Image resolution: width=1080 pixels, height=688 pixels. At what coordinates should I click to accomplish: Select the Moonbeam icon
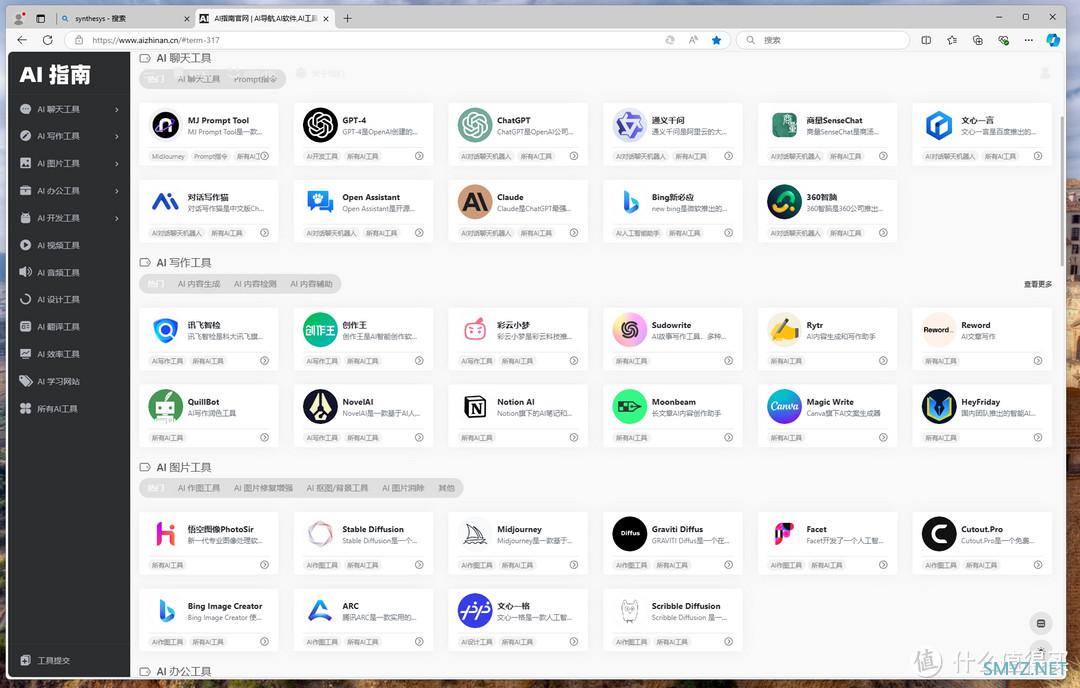(x=630, y=406)
